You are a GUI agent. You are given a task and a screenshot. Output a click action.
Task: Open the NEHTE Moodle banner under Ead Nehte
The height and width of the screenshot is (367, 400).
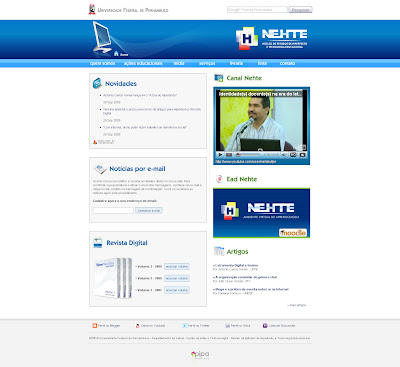(x=261, y=213)
